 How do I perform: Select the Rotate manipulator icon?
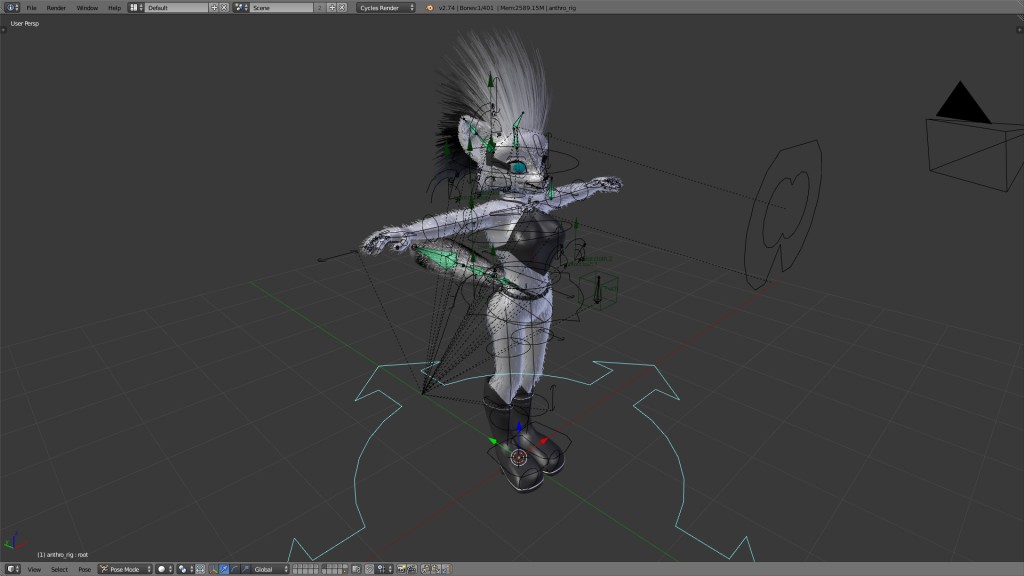[233, 569]
